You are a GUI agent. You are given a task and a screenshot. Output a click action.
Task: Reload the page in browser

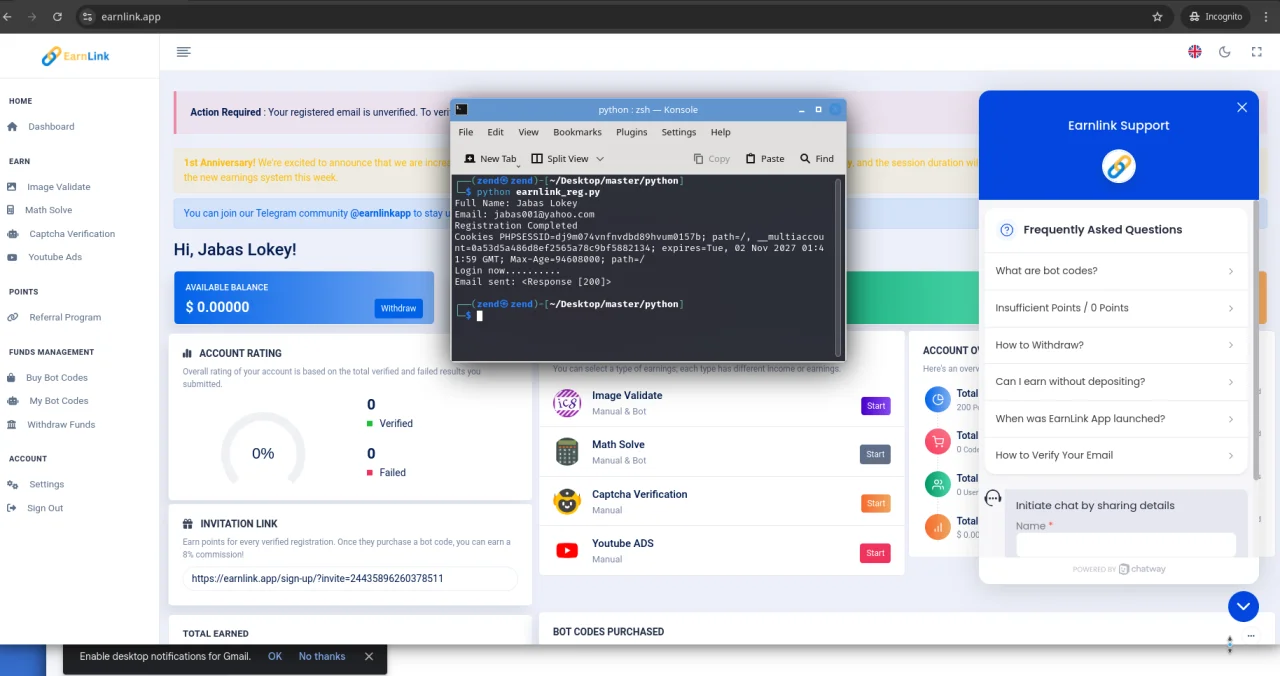(x=57, y=17)
